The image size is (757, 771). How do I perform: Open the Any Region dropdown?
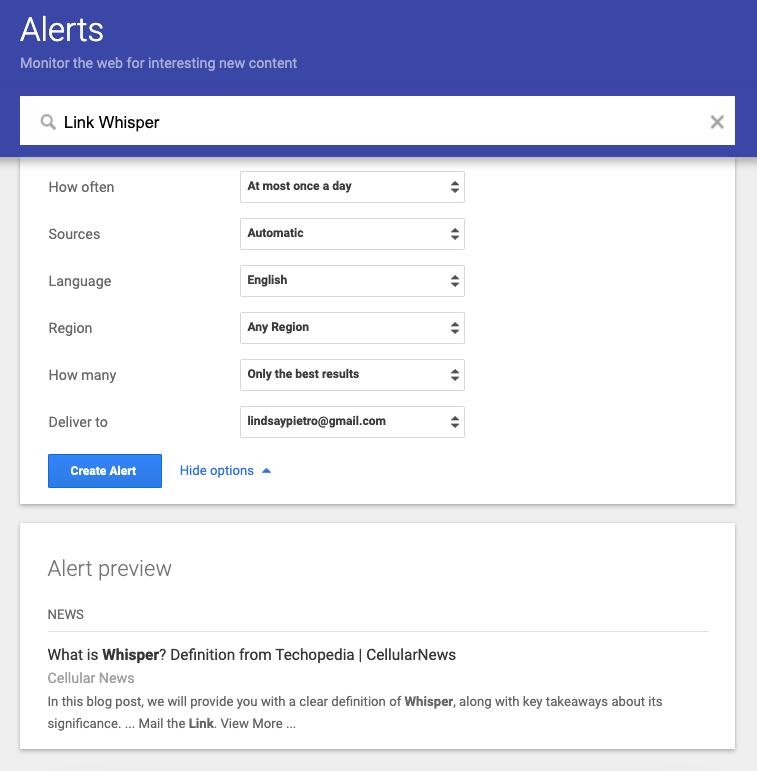coord(352,328)
